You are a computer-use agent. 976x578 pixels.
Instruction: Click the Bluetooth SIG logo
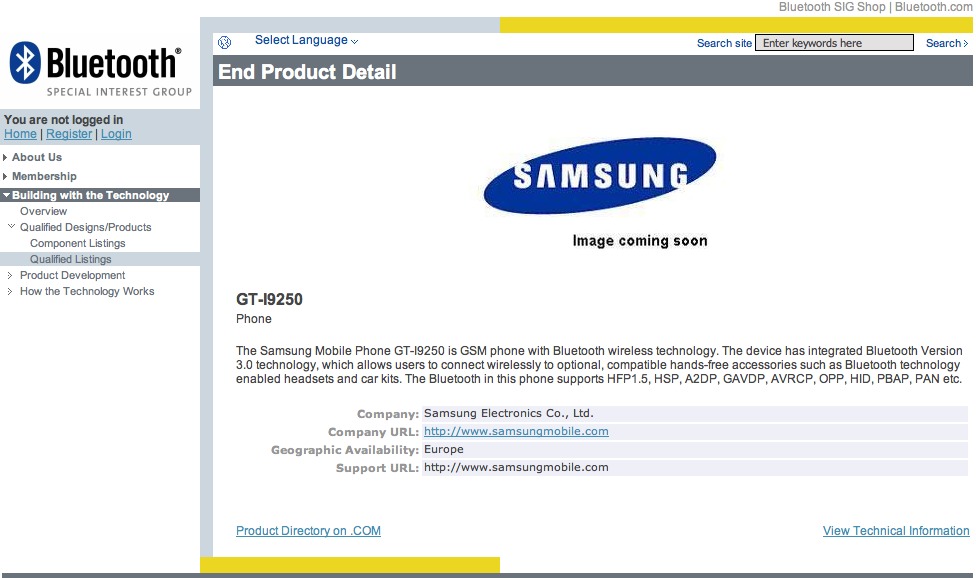click(100, 69)
